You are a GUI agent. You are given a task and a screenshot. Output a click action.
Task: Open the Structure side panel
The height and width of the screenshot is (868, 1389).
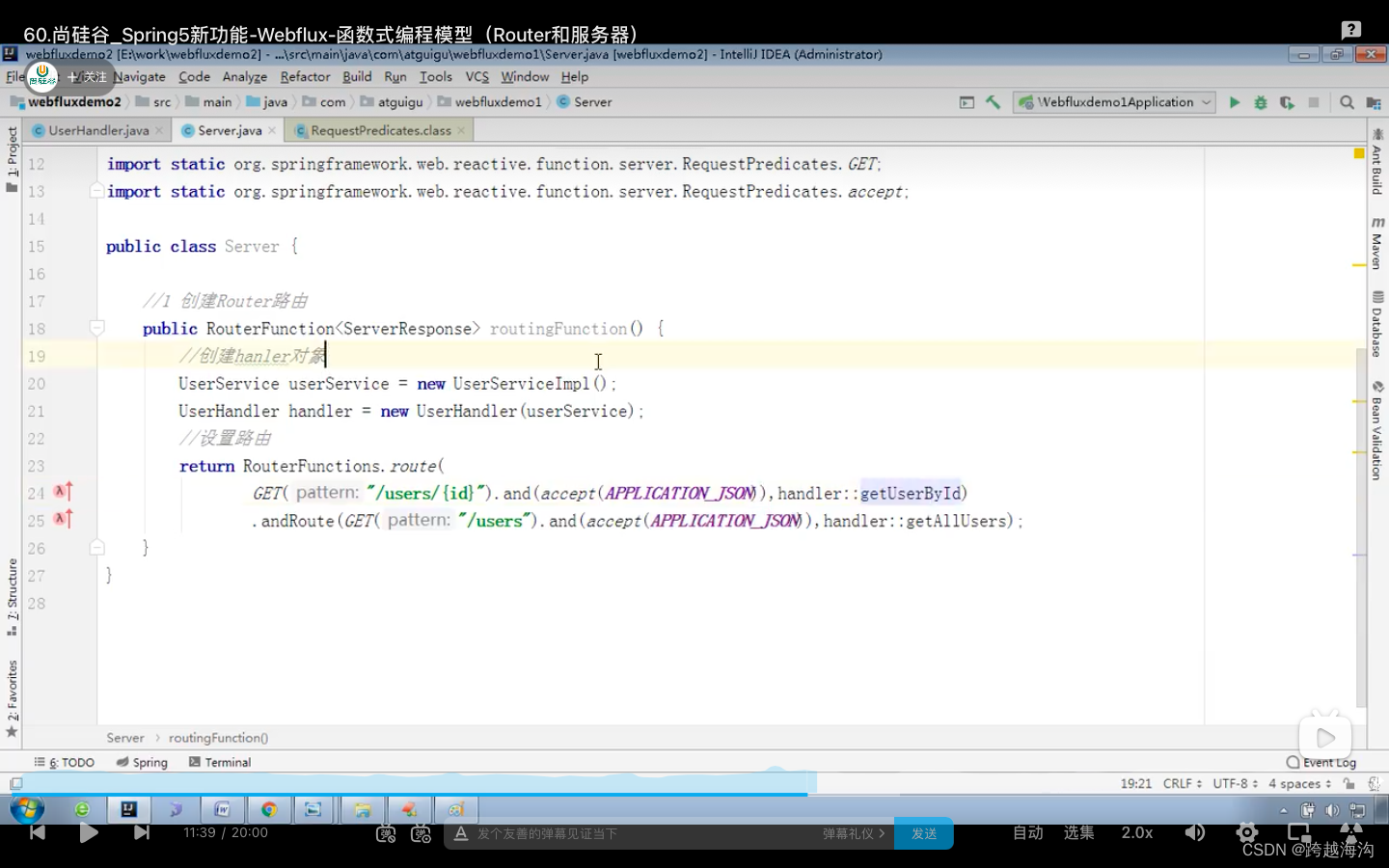click(12, 596)
